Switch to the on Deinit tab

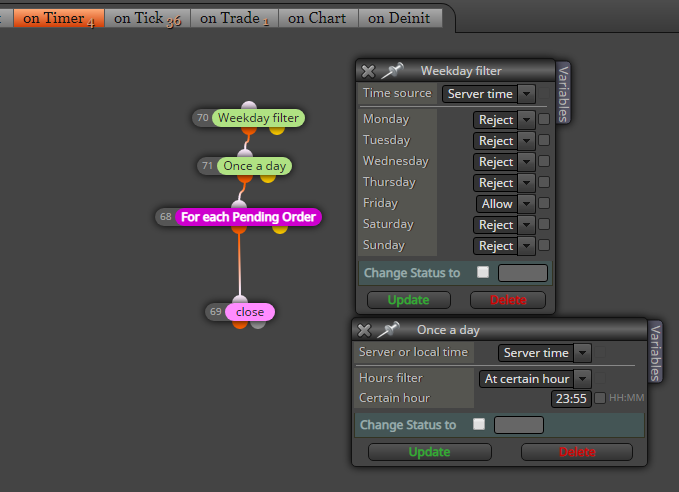point(399,18)
